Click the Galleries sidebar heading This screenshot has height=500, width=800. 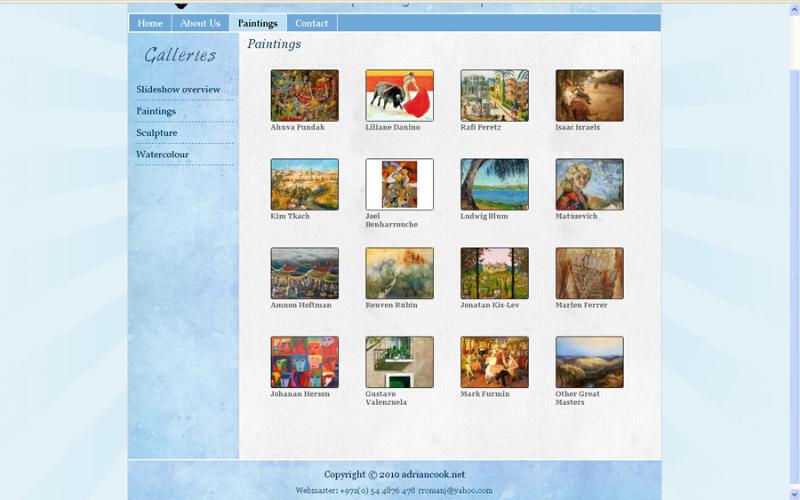180,55
